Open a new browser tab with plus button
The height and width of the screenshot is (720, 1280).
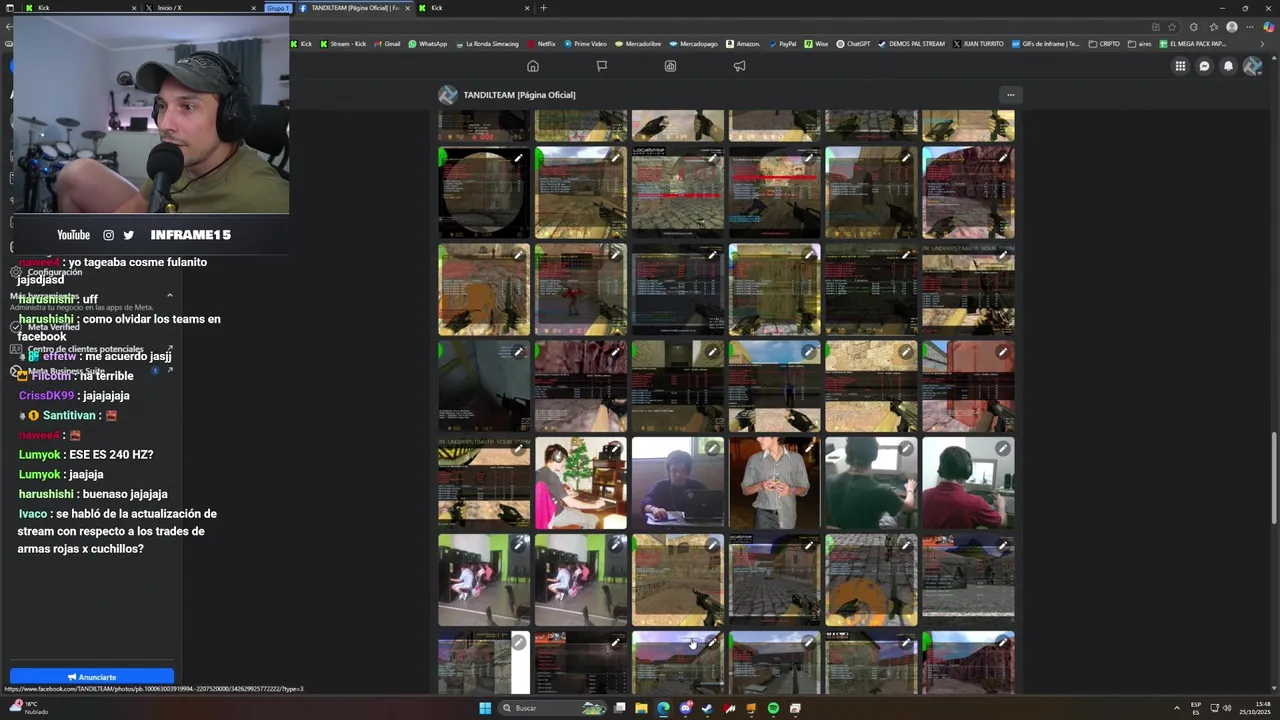tap(544, 8)
